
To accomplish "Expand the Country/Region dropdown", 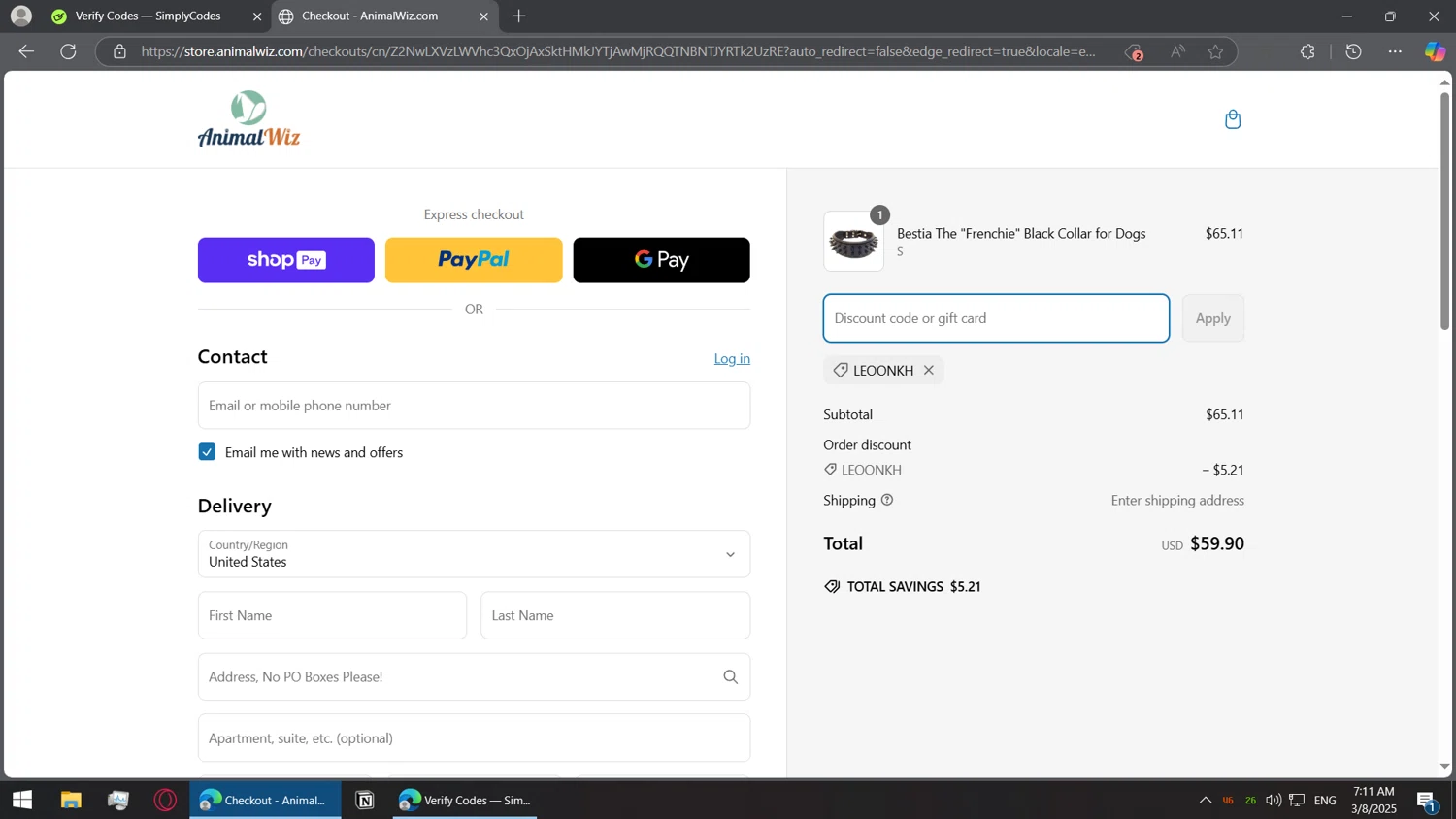I will (474, 554).
